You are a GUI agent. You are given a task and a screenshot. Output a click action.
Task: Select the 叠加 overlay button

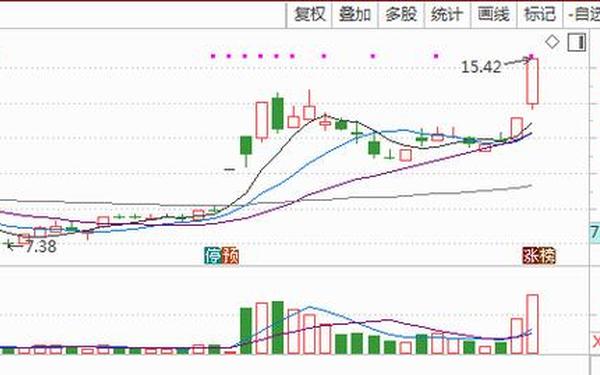[x=355, y=15]
